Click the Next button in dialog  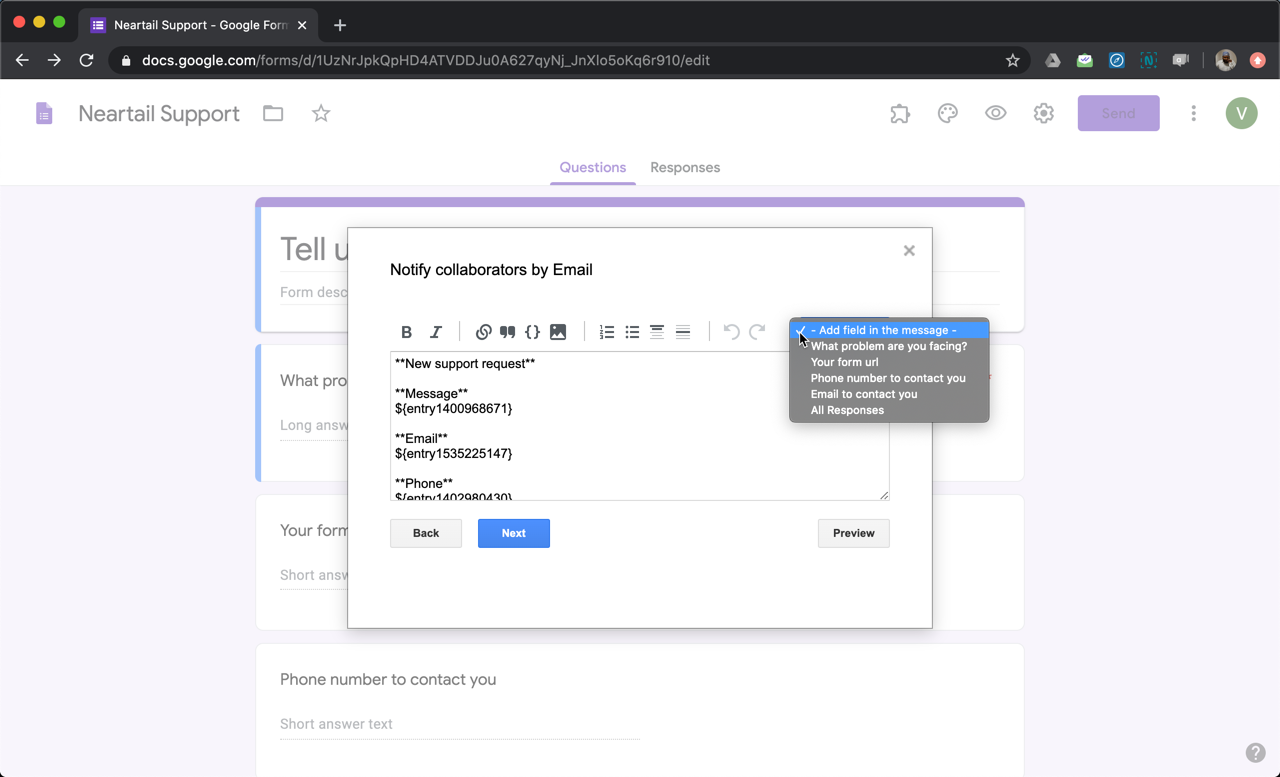coord(514,533)
